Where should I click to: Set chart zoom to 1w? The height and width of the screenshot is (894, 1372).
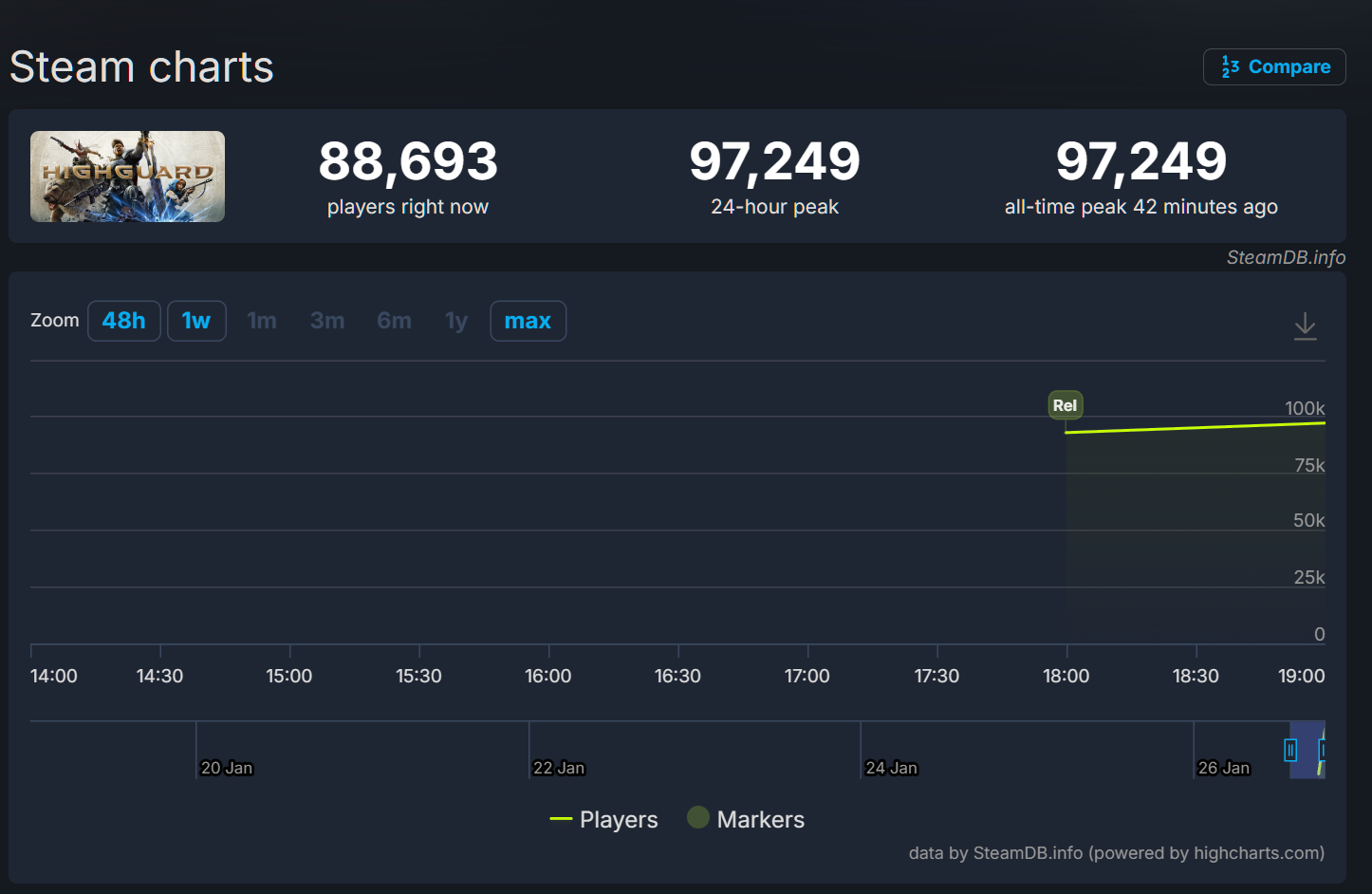[x=196, y=321]
